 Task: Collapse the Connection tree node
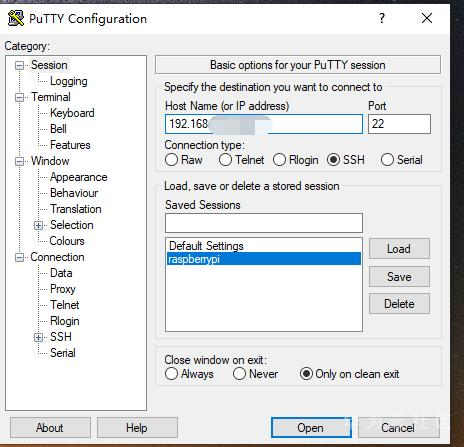coord(19,257)
